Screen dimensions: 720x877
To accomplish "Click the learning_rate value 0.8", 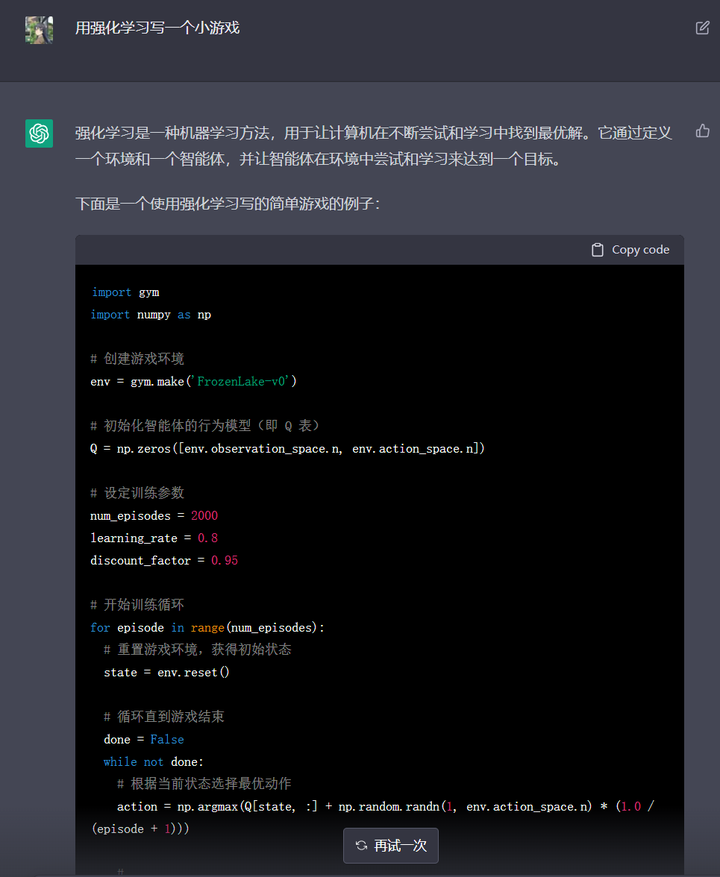I will coord(207,538).
